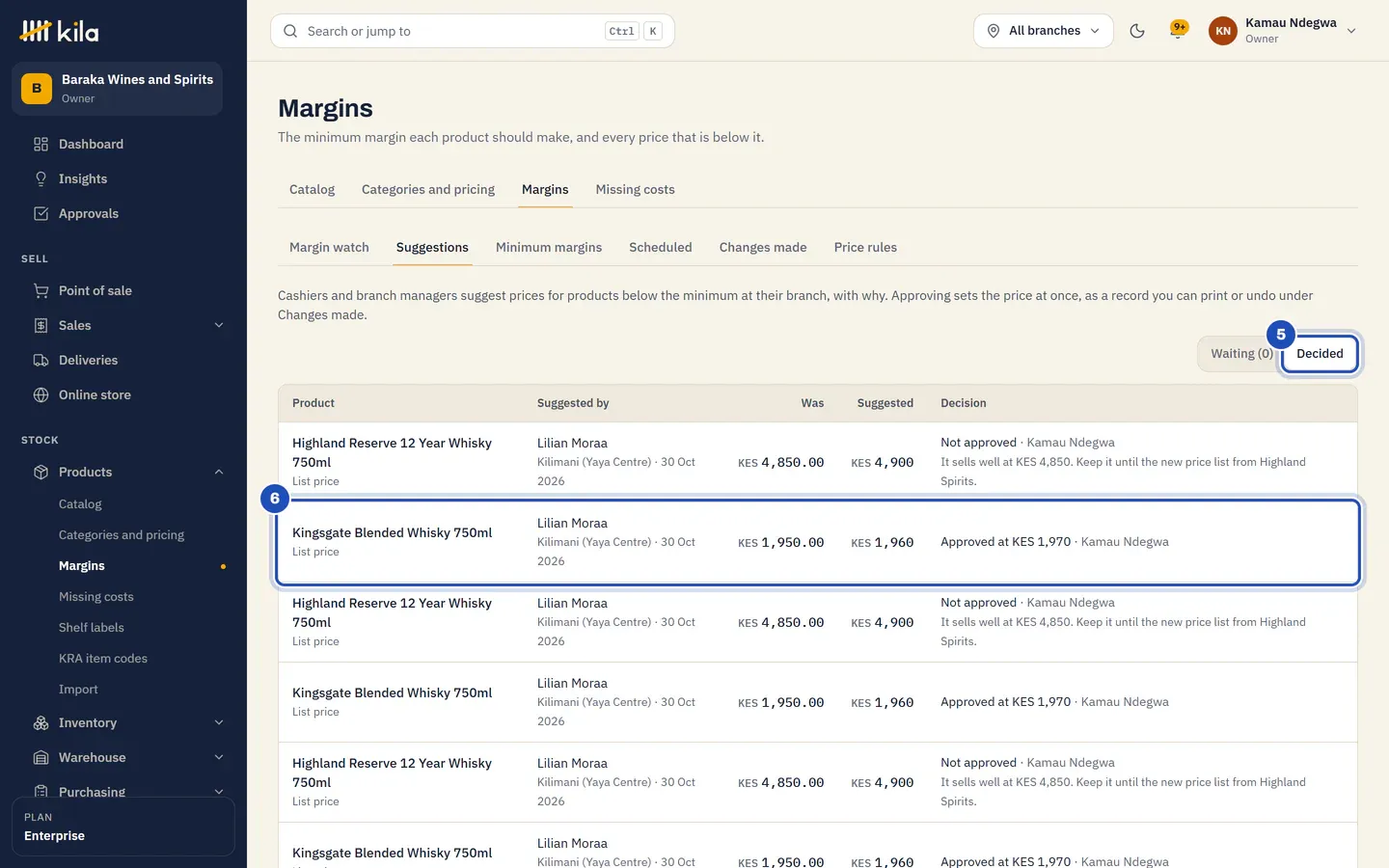
Task: Open the Dashboard grid icon
Action: [41, 145]
